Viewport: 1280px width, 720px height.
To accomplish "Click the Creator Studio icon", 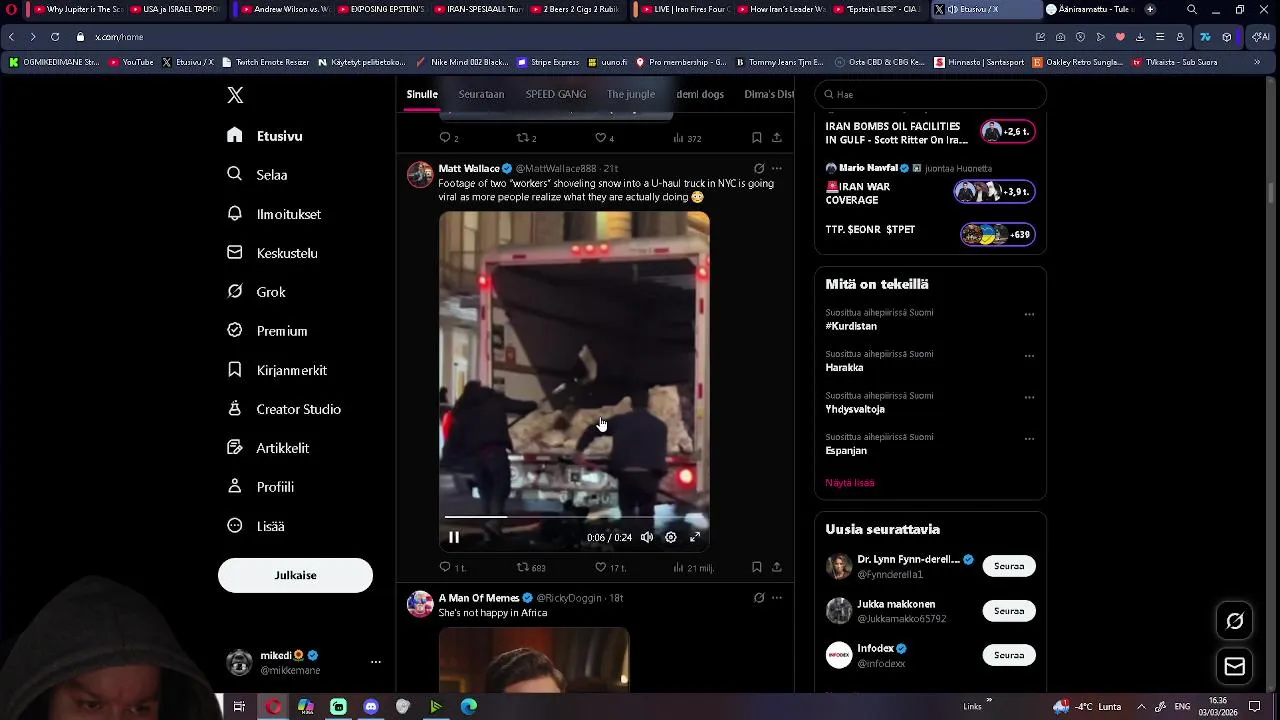I will pos(235,409).
